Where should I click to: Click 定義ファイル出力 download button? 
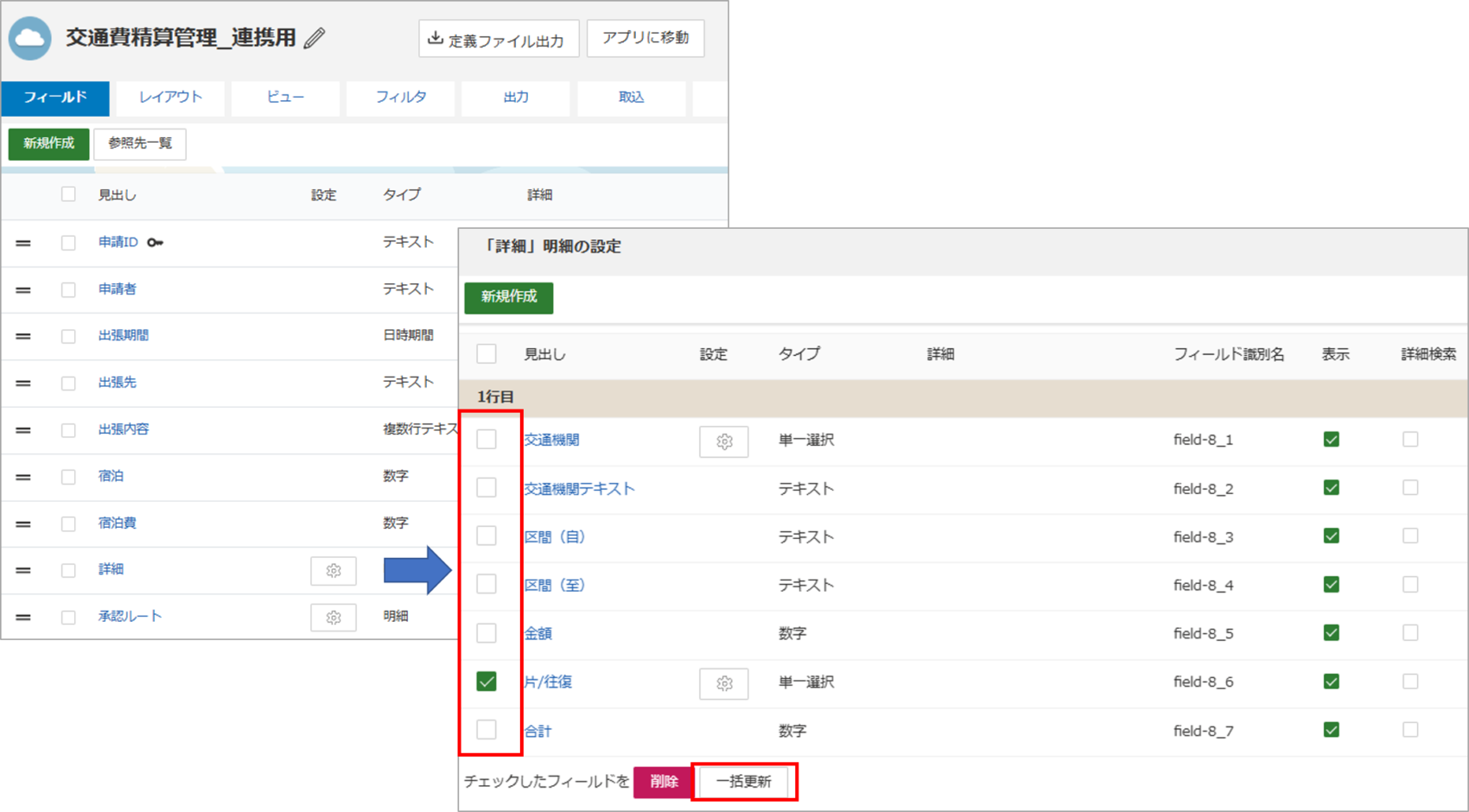[499, 40]
